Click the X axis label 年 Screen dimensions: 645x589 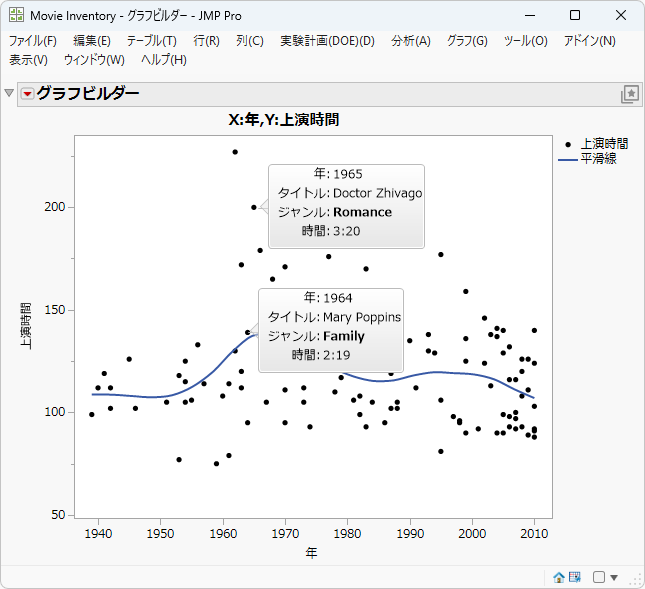pyautogui.click(x=311, y=553)
